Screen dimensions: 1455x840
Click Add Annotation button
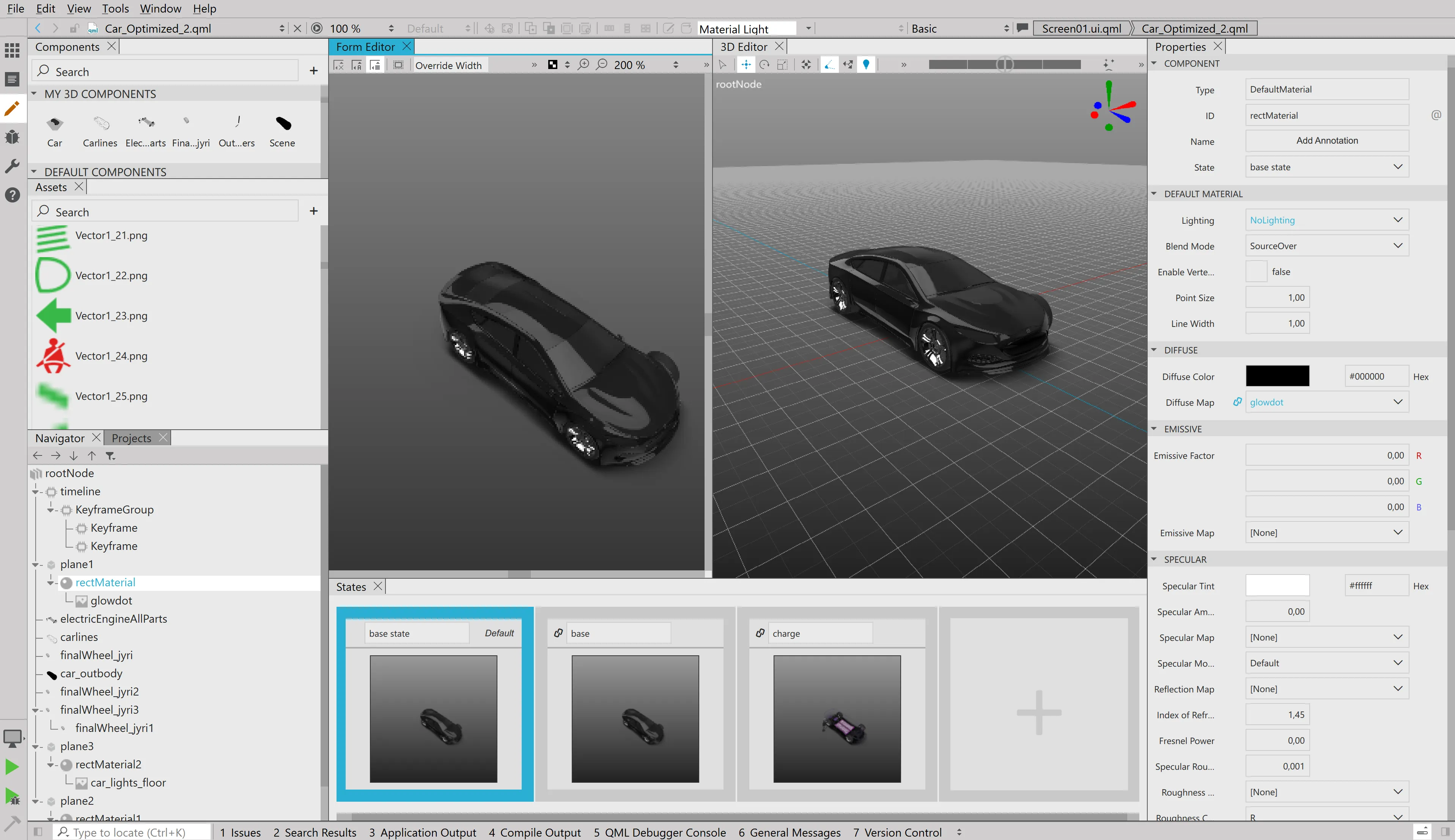tap(1326, 141)
